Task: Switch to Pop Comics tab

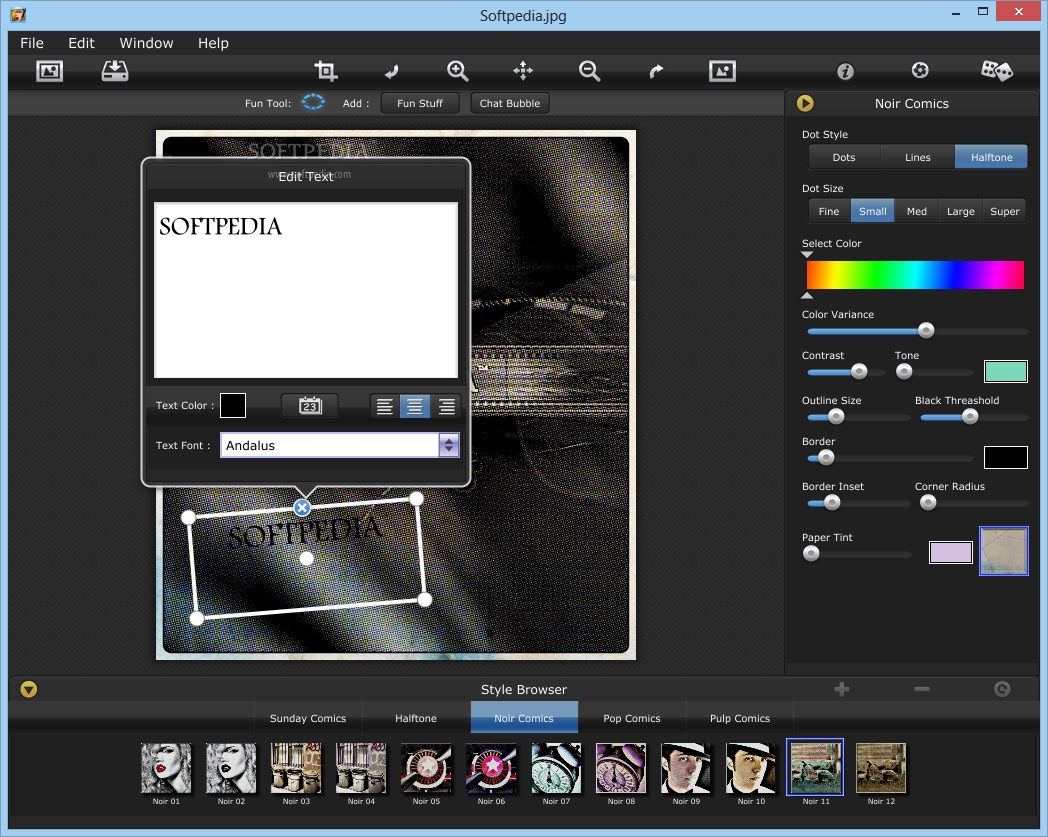Action: pyautogui.click(x=632, y=718)
